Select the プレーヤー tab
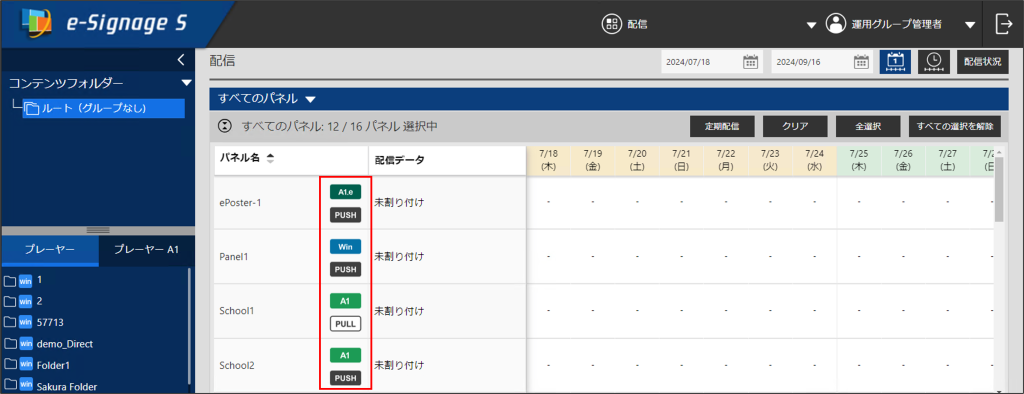The width and height of the screenshot is (1024, 394). click(x=50, y=250)
